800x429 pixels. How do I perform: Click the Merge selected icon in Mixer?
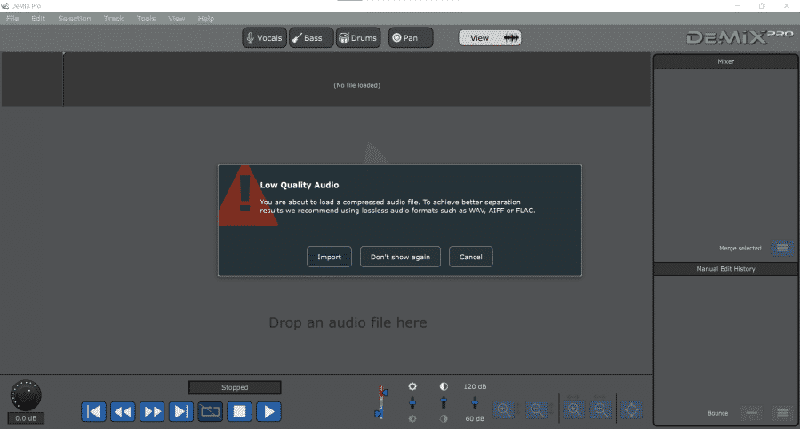point(782,247)
